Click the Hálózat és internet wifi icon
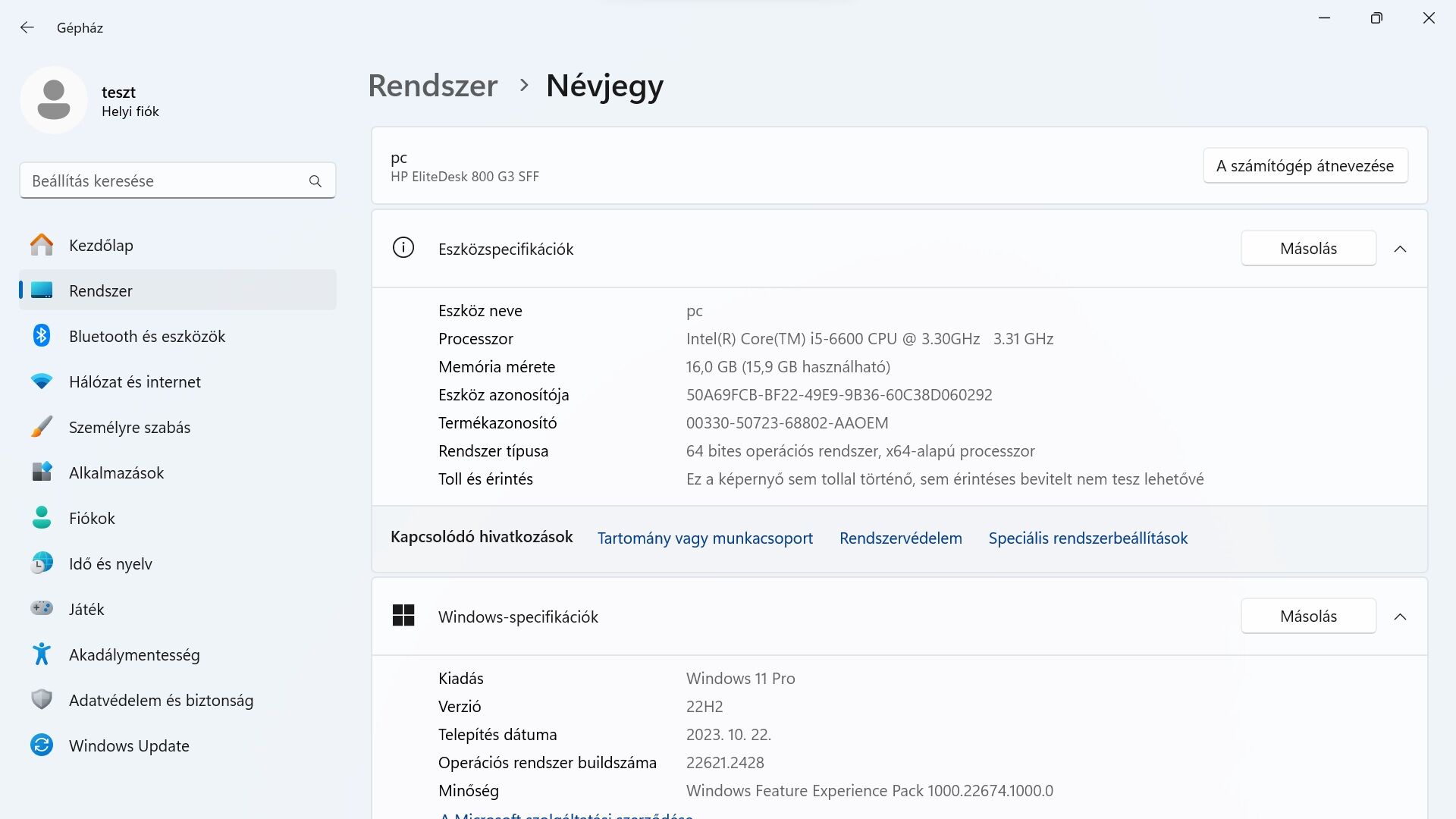Viewport: 1456px width, 819px height. (x=42, y=381)
